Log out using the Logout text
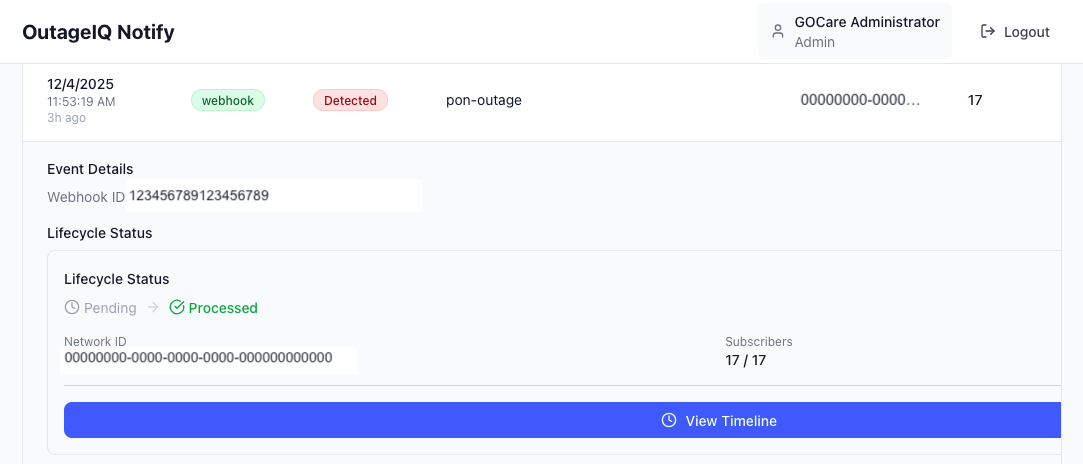 point(1026,32)
